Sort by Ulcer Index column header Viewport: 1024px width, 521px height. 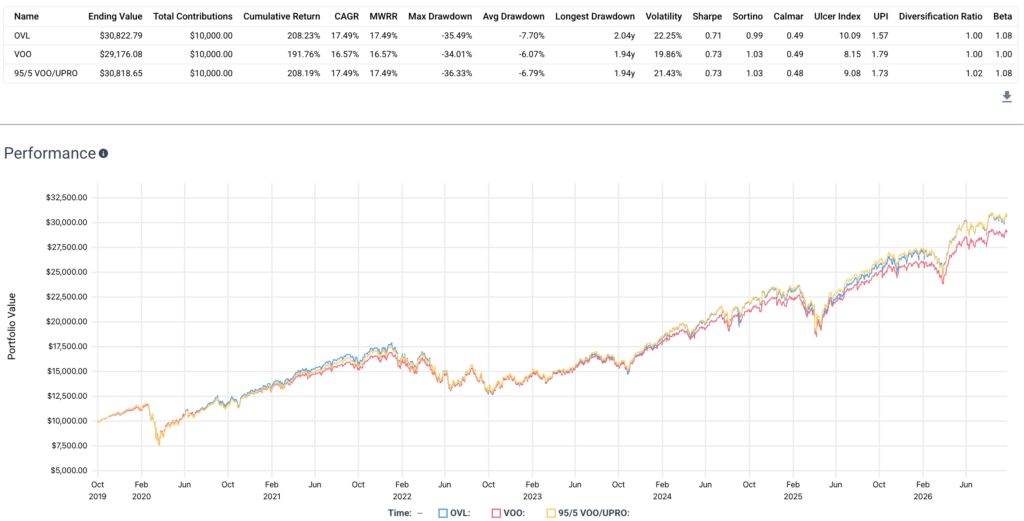coord(837,16)
